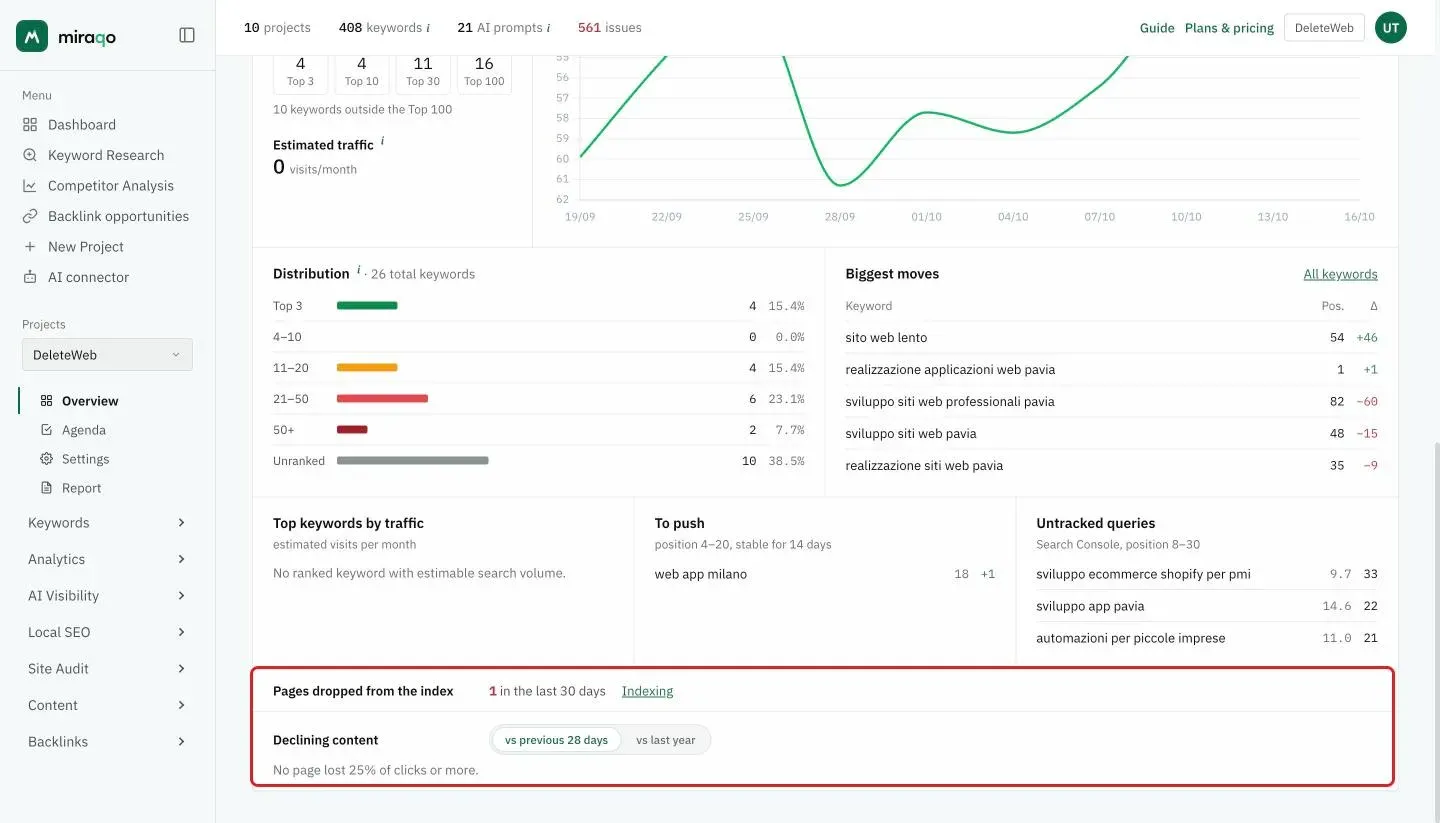Screen dimensions: 1440x823
Task: Collapse the sidebar with the panel icon
Action: click(187, 35)
